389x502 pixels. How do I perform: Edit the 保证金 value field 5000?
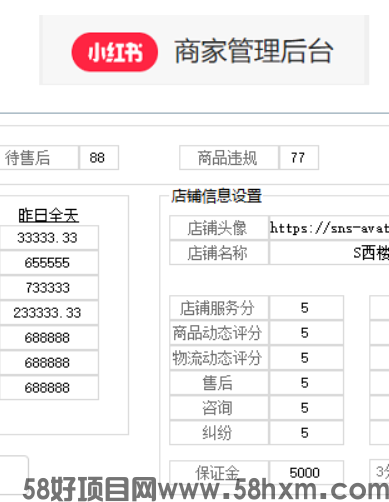click(x=306, y=473)
